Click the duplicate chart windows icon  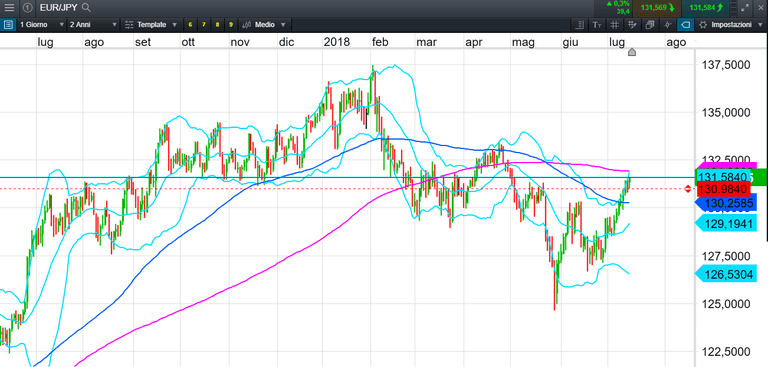(x=650, y=24)
